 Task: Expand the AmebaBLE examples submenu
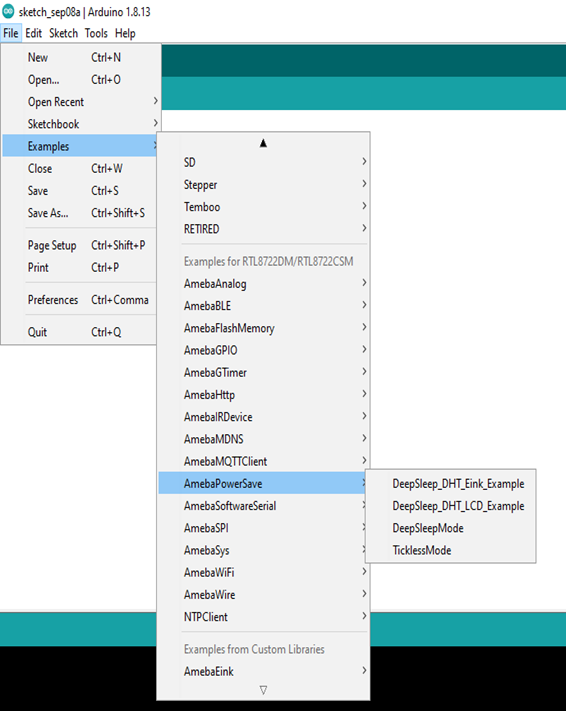(x=263, y=306)
